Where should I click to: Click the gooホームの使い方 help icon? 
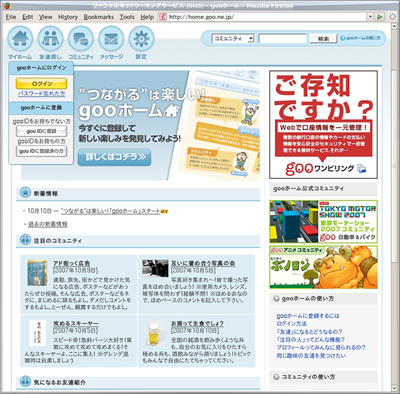342,38
